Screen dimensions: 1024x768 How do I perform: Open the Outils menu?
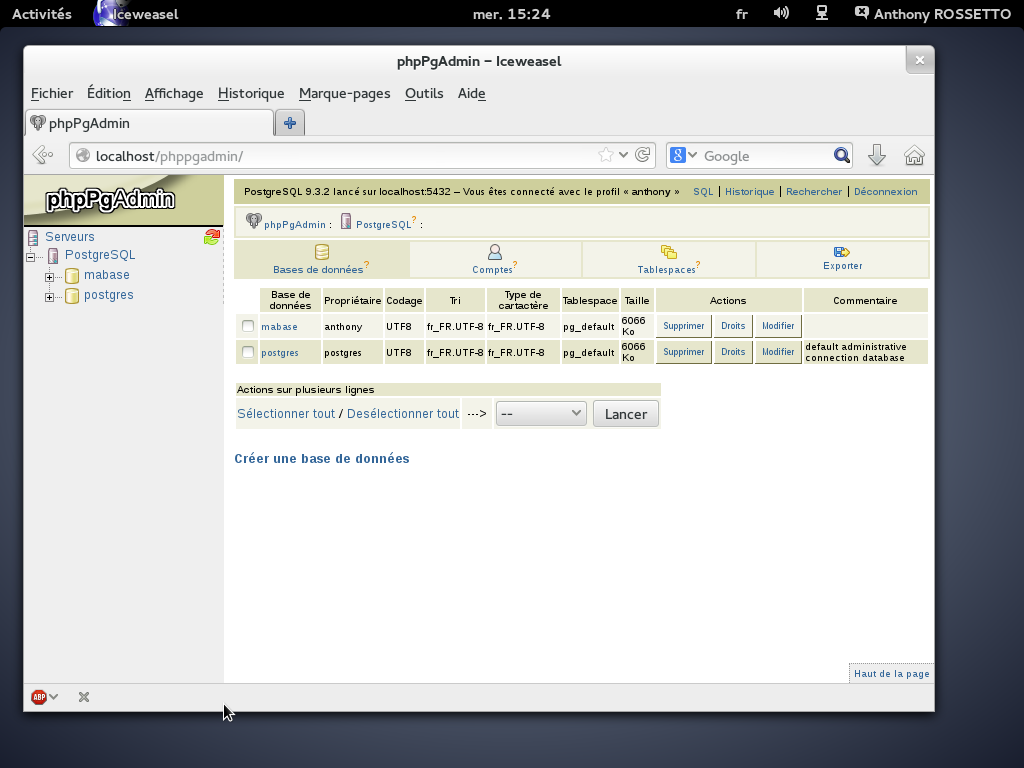(424, 93)
